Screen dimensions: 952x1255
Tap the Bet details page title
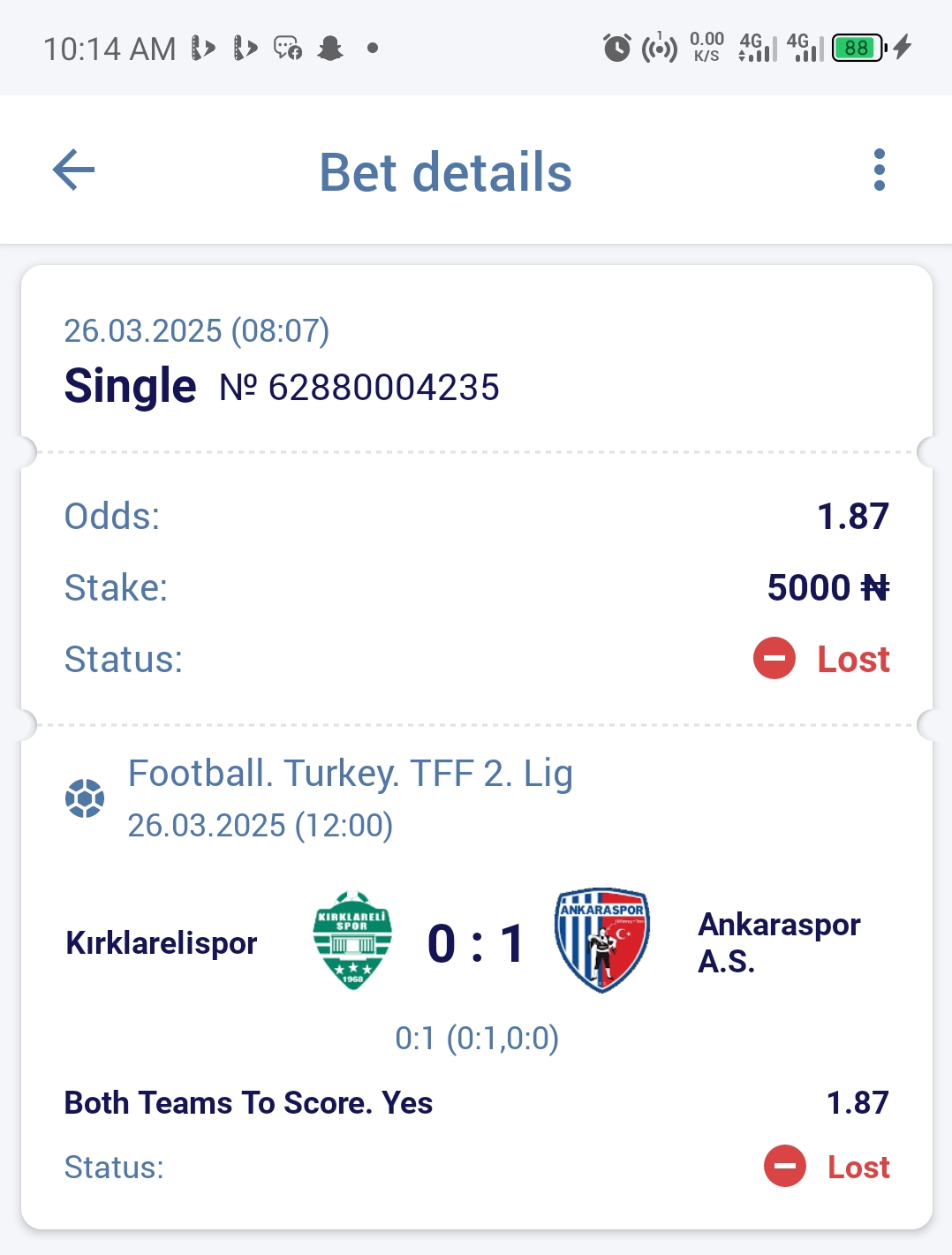446,171
